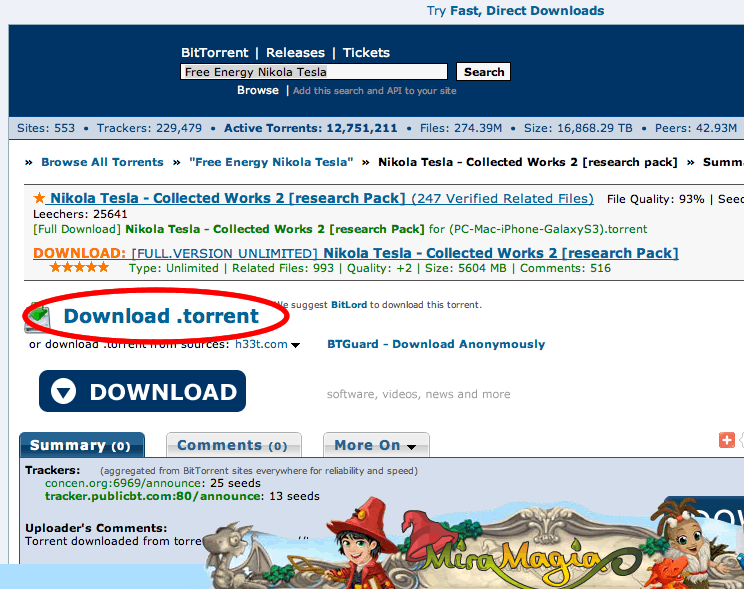Click the red plus share icon
This screenshot has height=589, width=744.
pyautogui.click(x=726, y=440)
